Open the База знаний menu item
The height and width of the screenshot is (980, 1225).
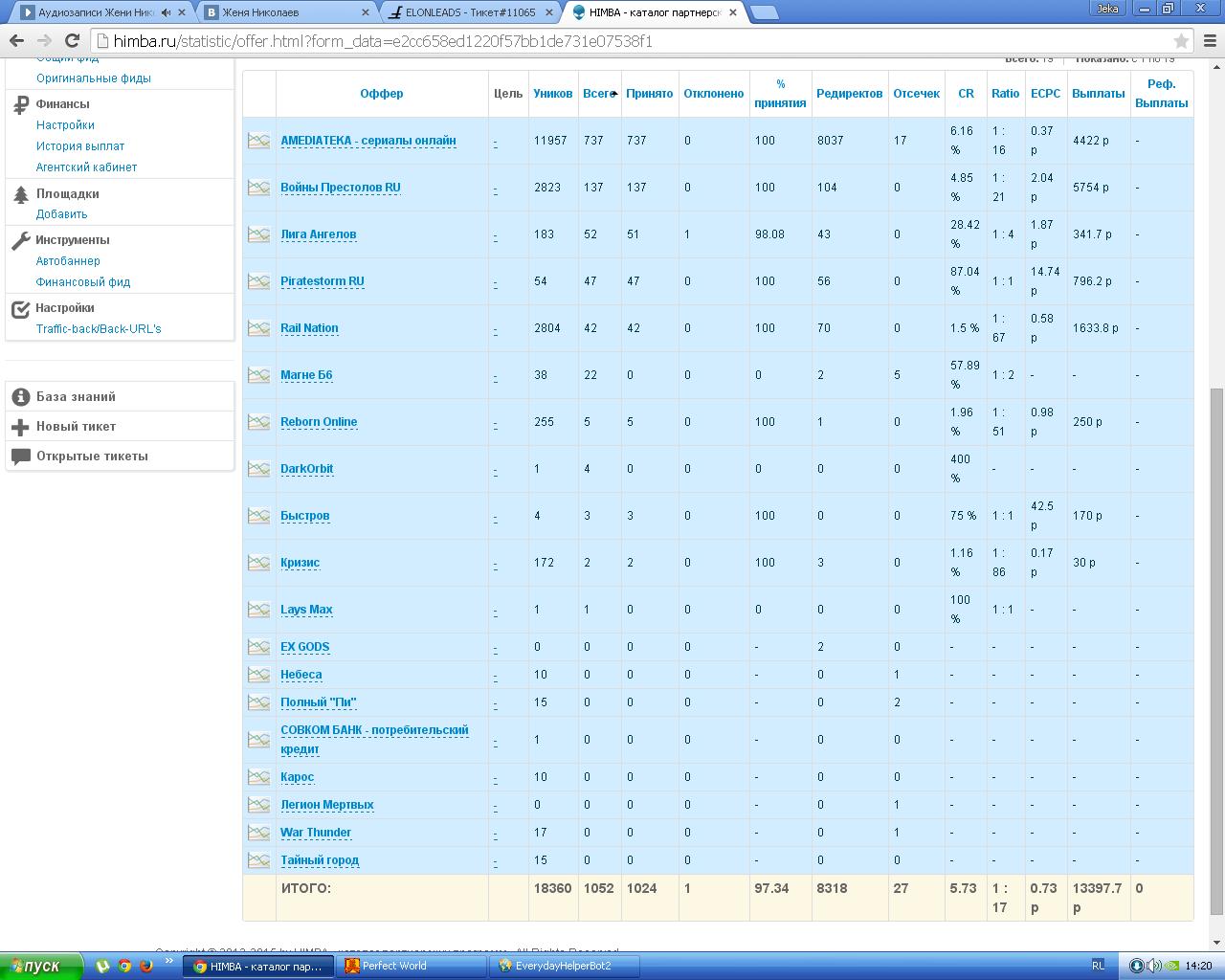click(120, 396)
